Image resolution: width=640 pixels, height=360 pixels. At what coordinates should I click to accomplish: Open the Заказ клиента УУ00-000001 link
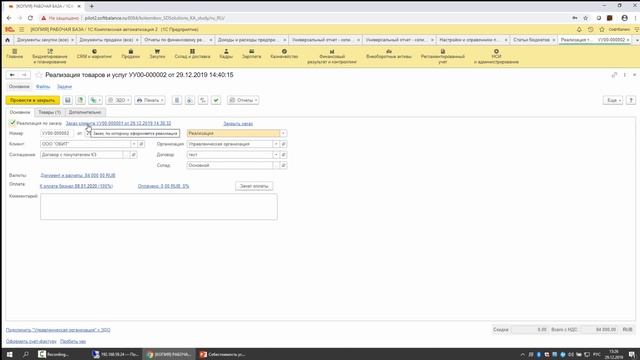point(118,123)
